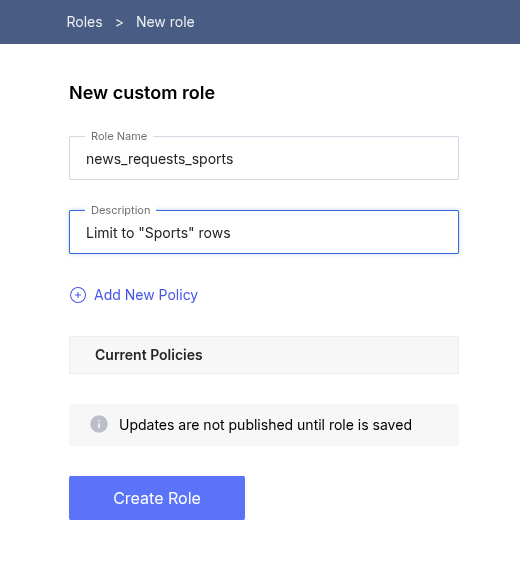The height and width of the screenshot is (566, 520).
Task: Click the empty policies area below Current Policies
Action: (x=264, y=388)
